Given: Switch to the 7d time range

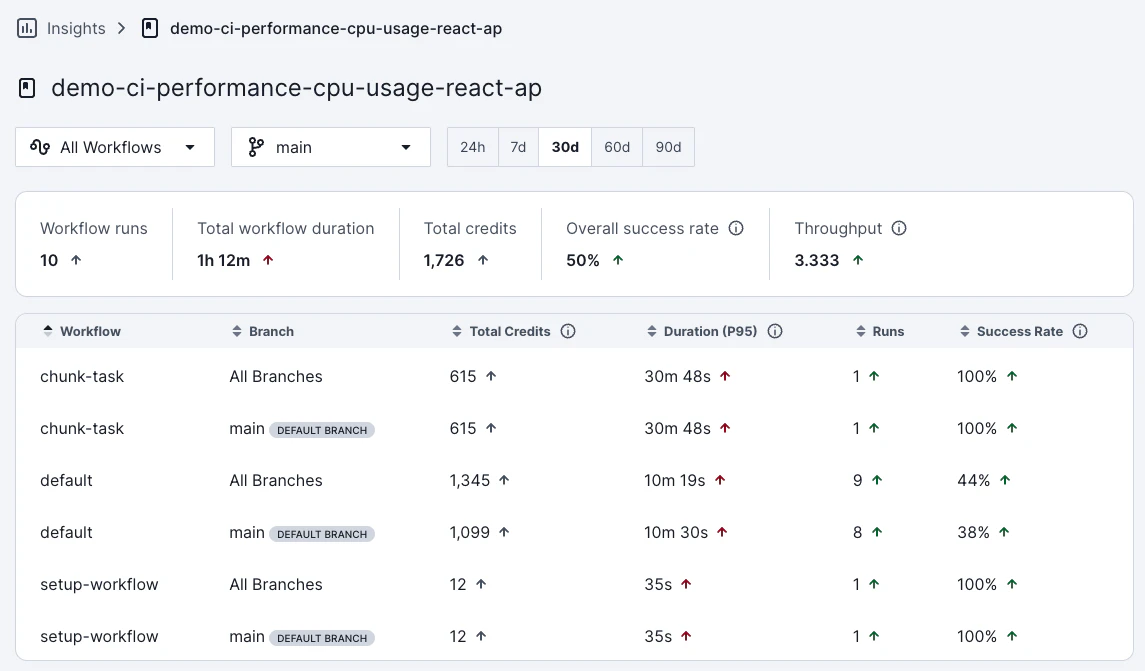Looking at the screenshot, I should [518, 147].
